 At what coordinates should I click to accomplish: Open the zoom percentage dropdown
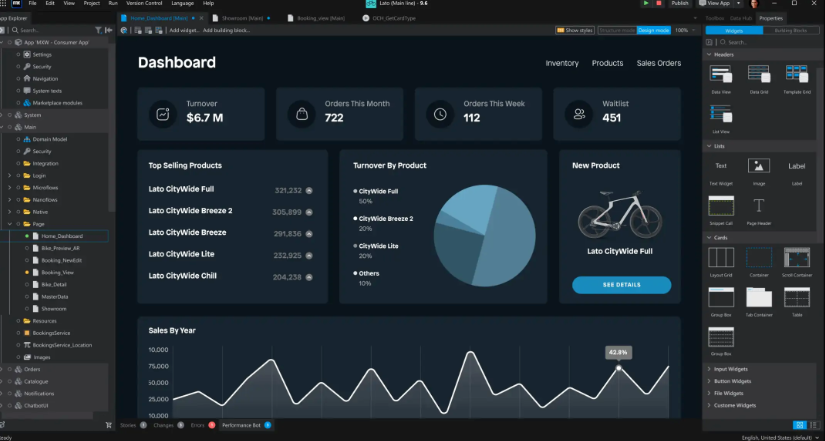point(683,31)
